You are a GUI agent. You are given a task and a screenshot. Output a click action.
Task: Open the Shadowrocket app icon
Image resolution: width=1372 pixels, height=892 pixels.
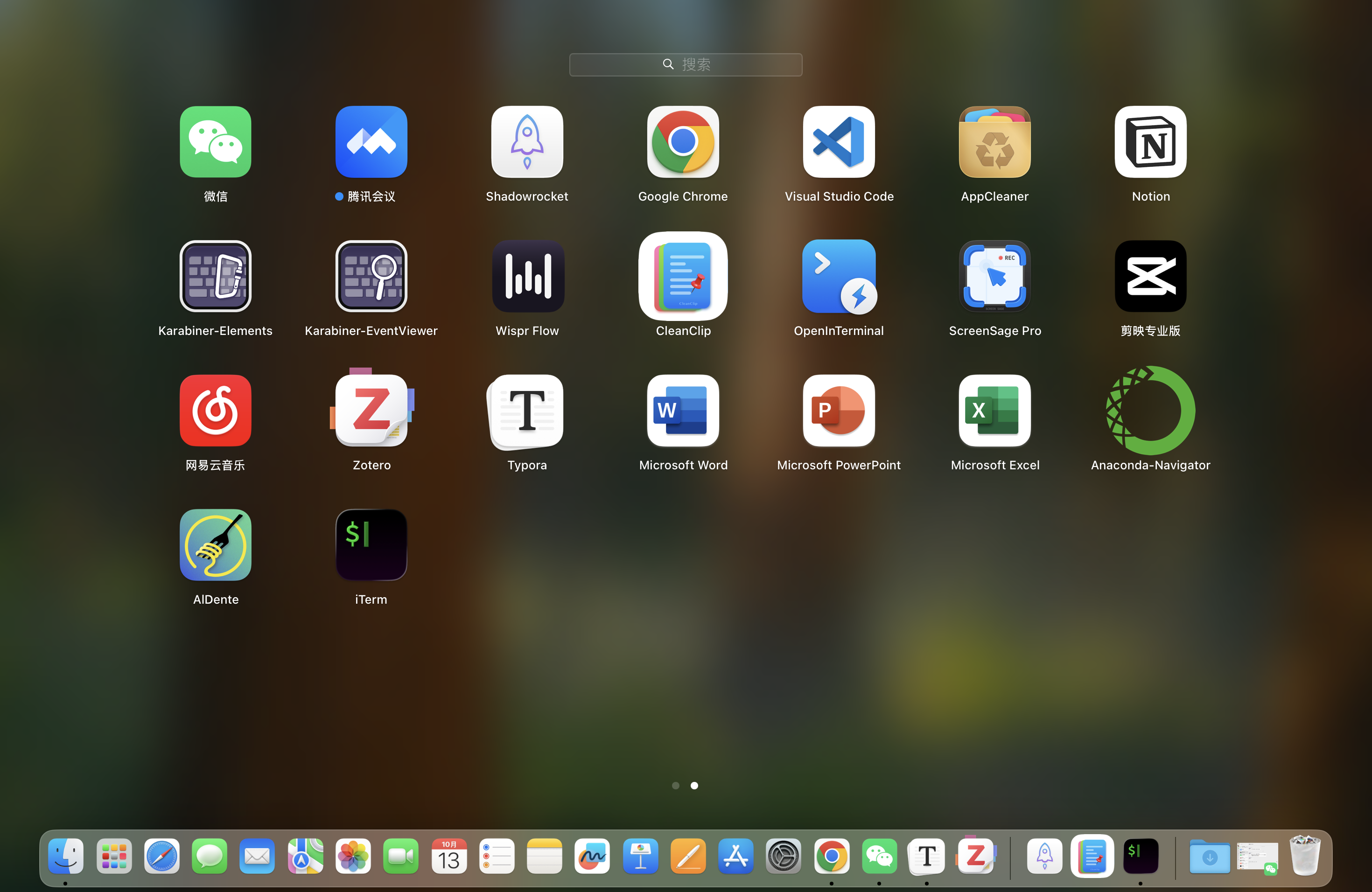coord(527,142)
